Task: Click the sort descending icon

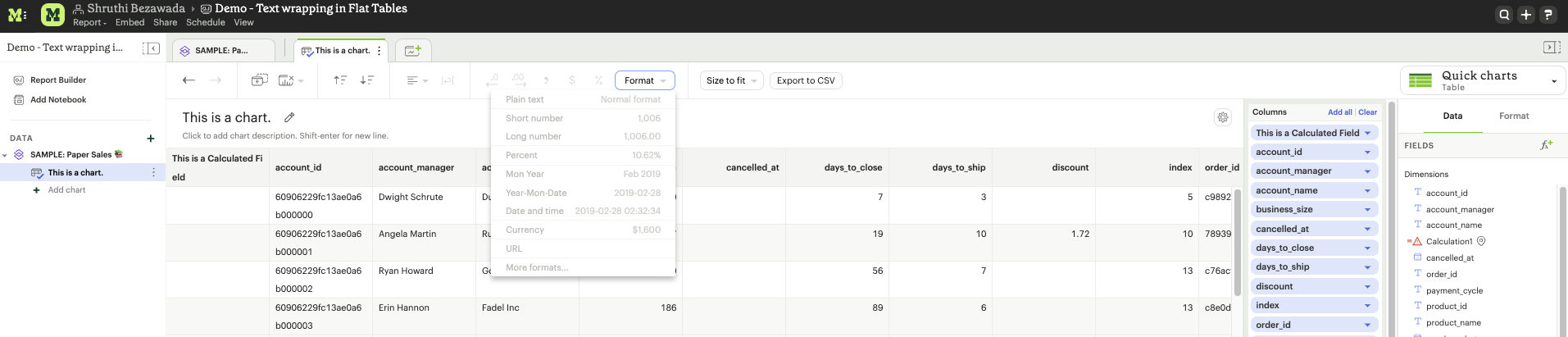Action: tap(367, 80)
